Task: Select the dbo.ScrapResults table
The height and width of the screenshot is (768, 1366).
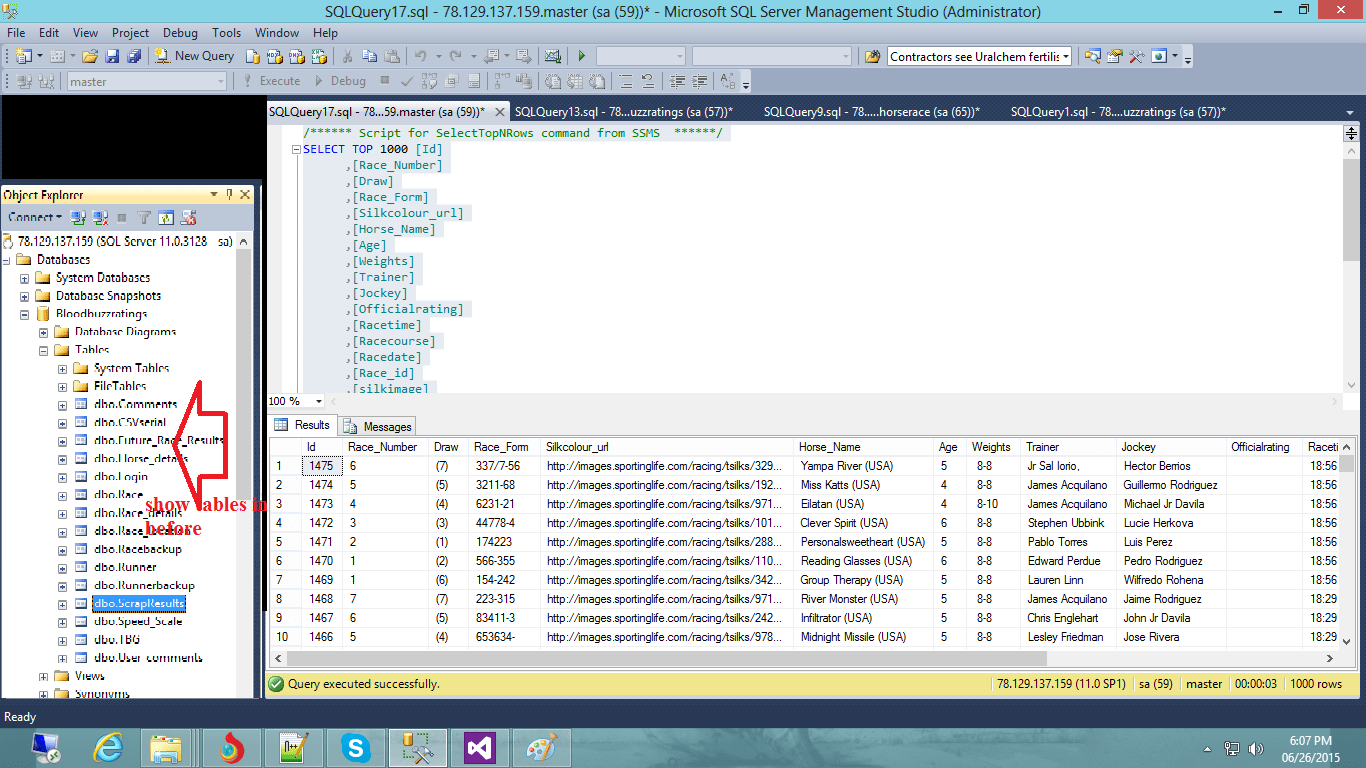Action: tap(139, 603)
